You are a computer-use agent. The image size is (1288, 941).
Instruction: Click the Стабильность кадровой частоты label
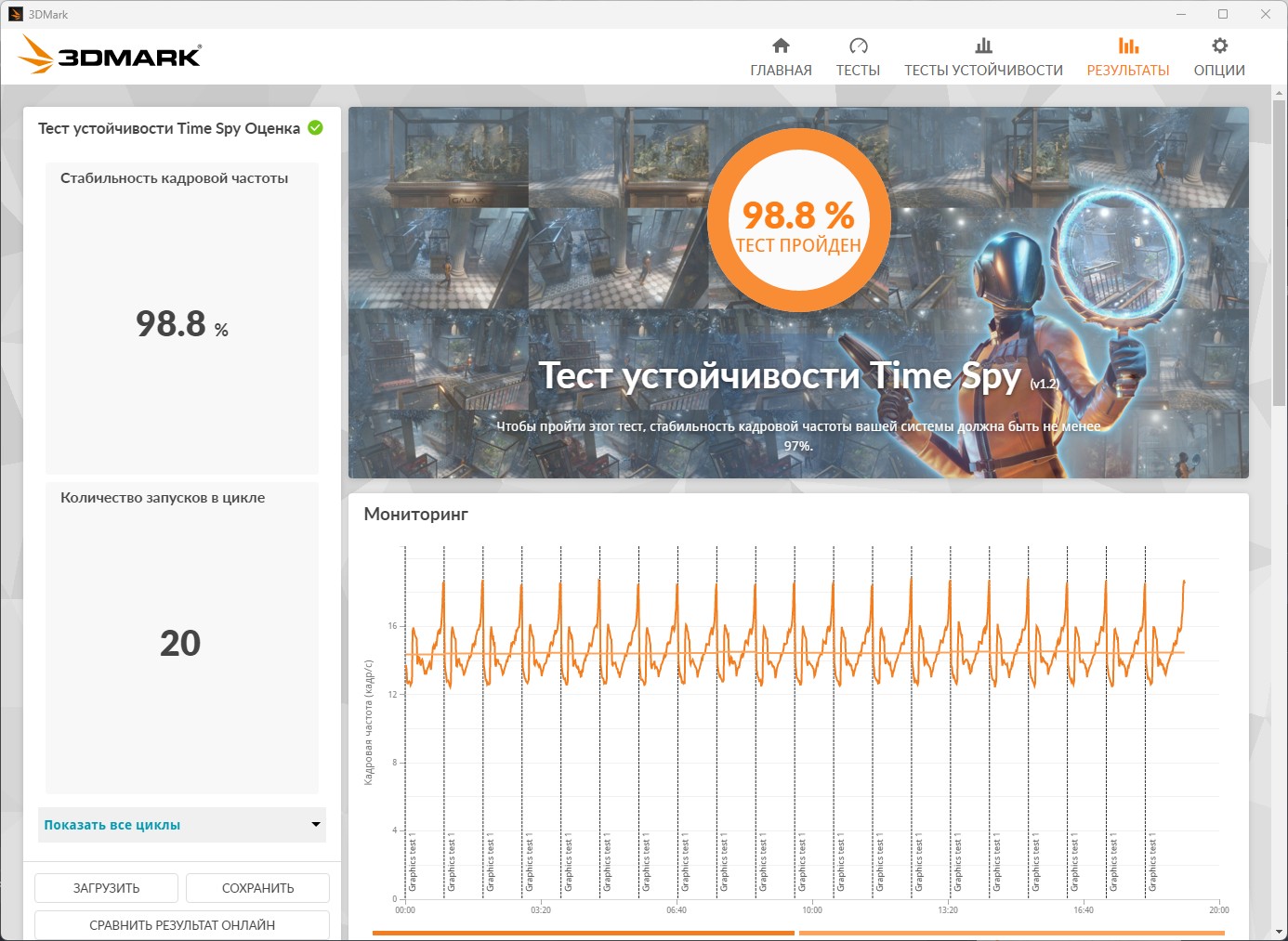pos(175,178)
